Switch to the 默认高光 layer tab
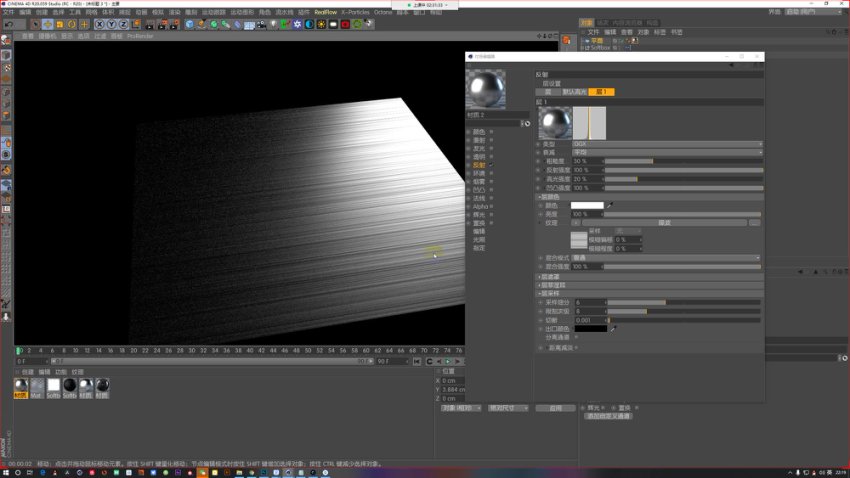 pos(573,92)
